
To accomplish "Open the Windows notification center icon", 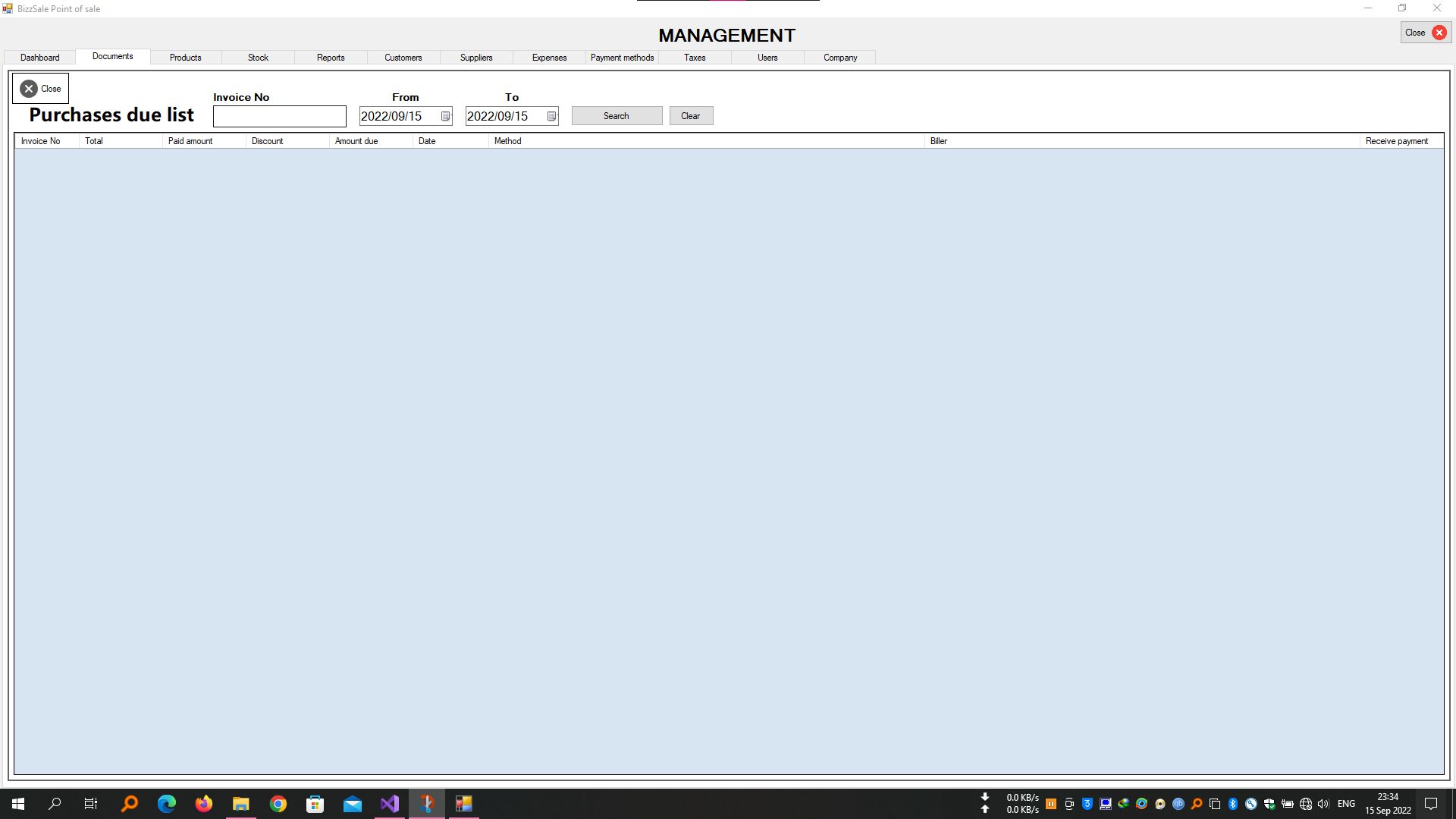I will [x=1431, y=804].
